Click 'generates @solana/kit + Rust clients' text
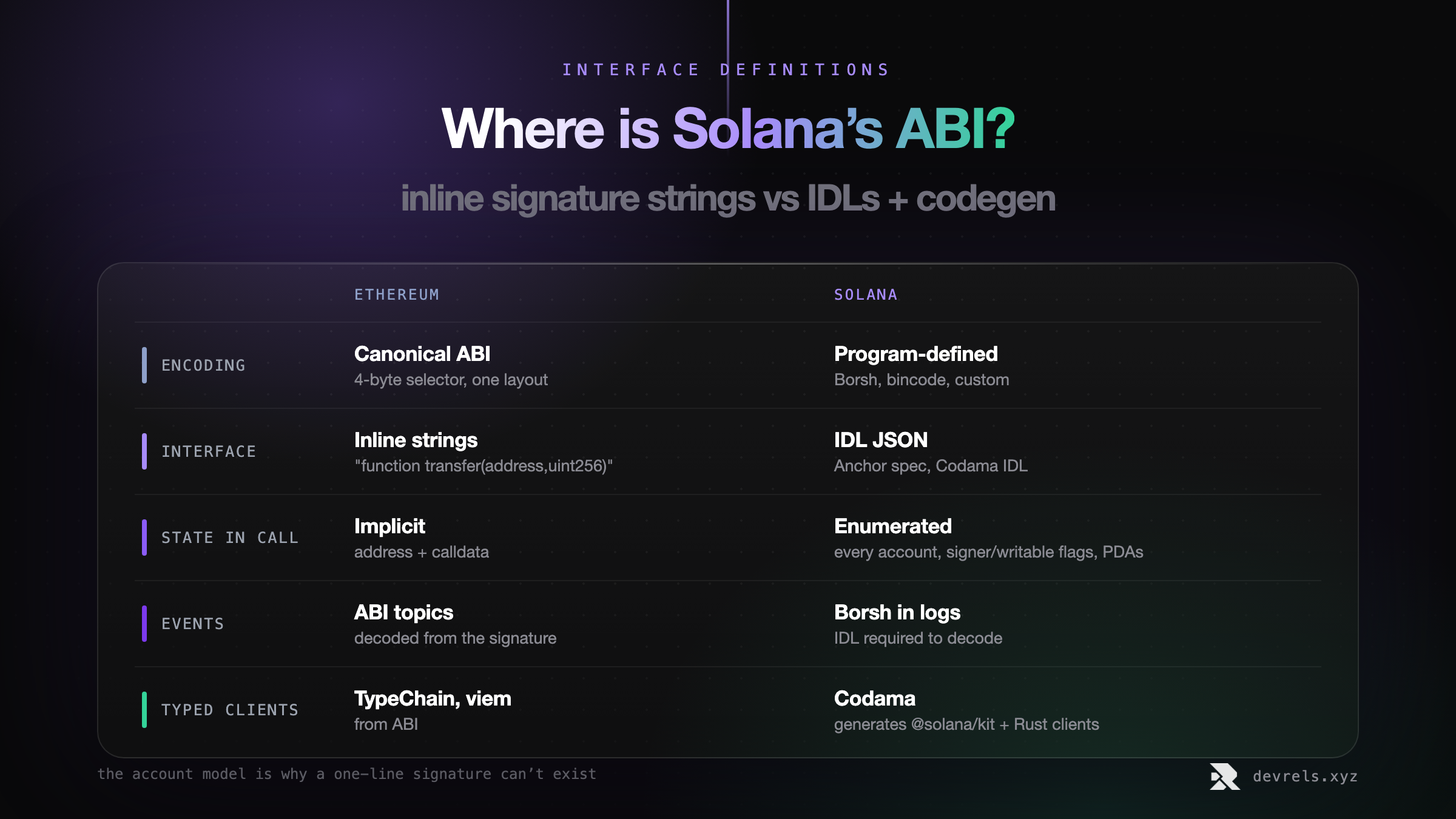Image resolution: width=1456 pixels, height=819 pixels. click(x=966, y=724)
